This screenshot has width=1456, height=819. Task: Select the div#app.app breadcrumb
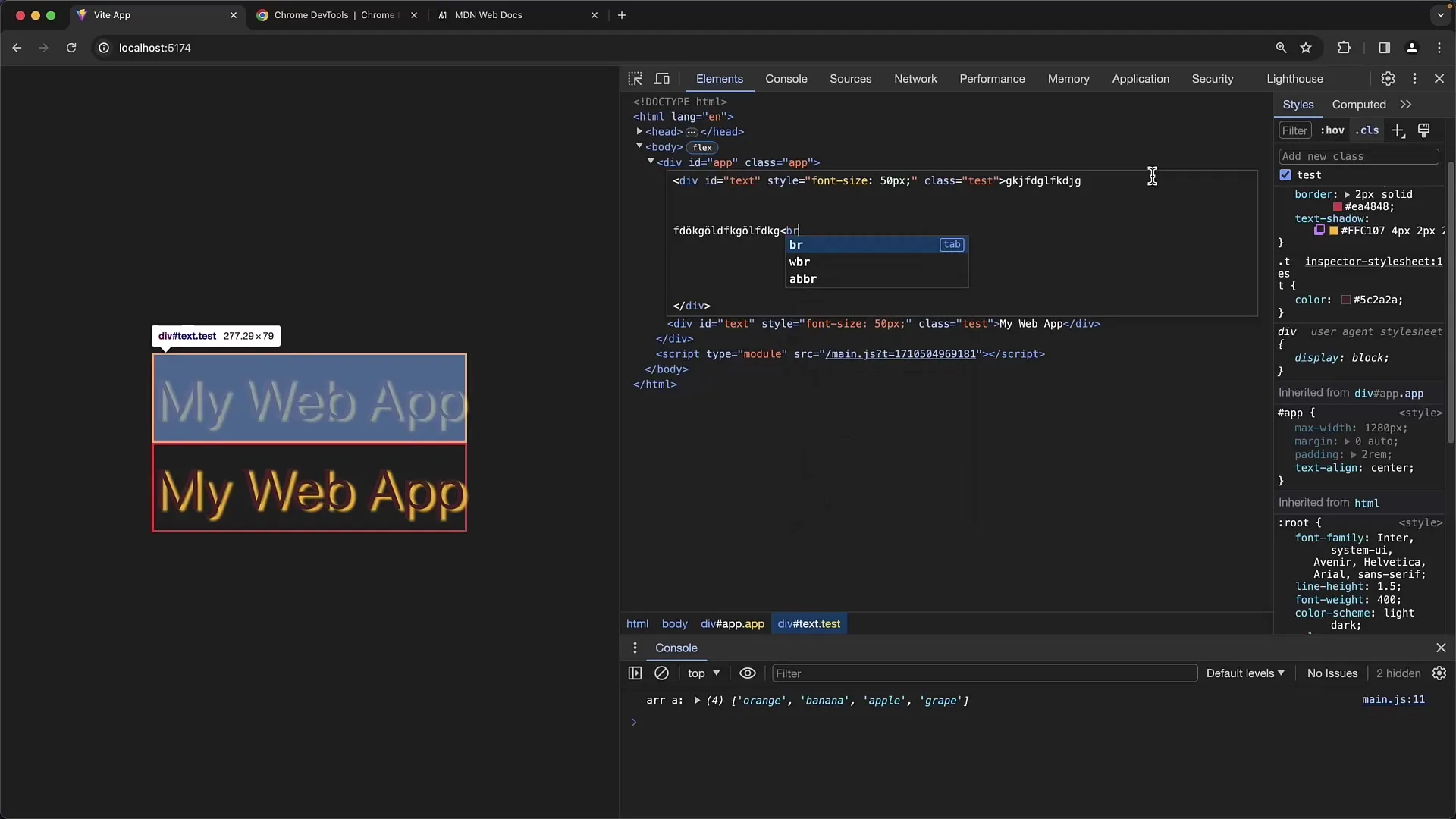[x=733, y=623]
